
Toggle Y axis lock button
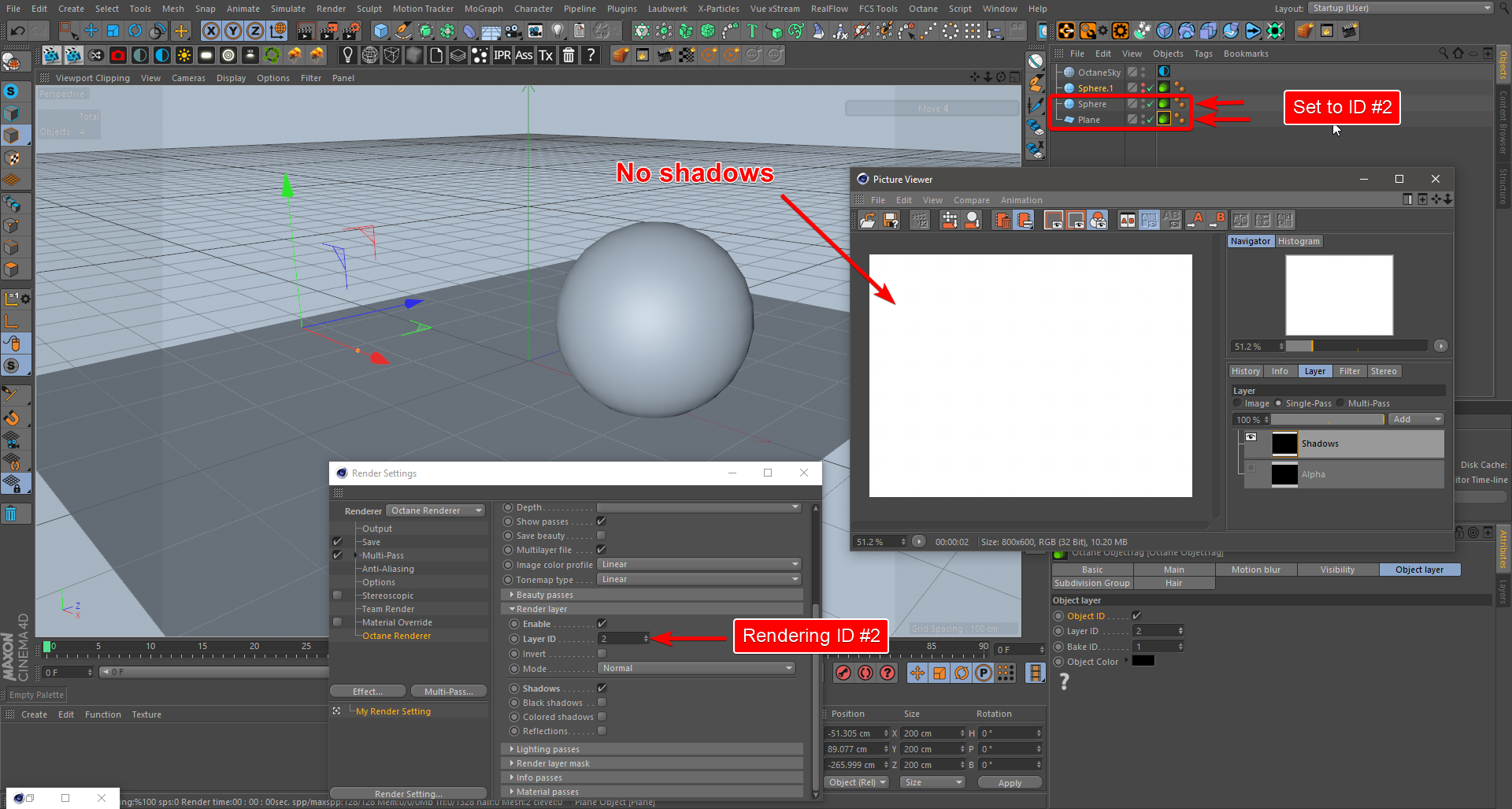tap(233, 32)
